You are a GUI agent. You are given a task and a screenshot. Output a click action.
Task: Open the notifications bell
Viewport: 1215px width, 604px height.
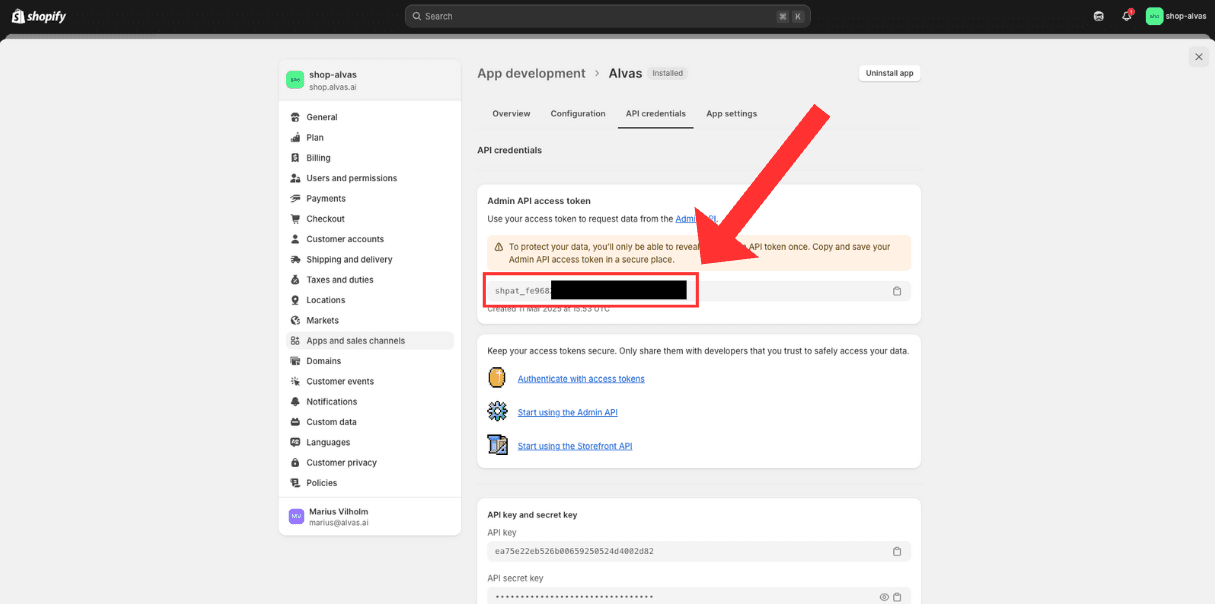coord(1127,16)
